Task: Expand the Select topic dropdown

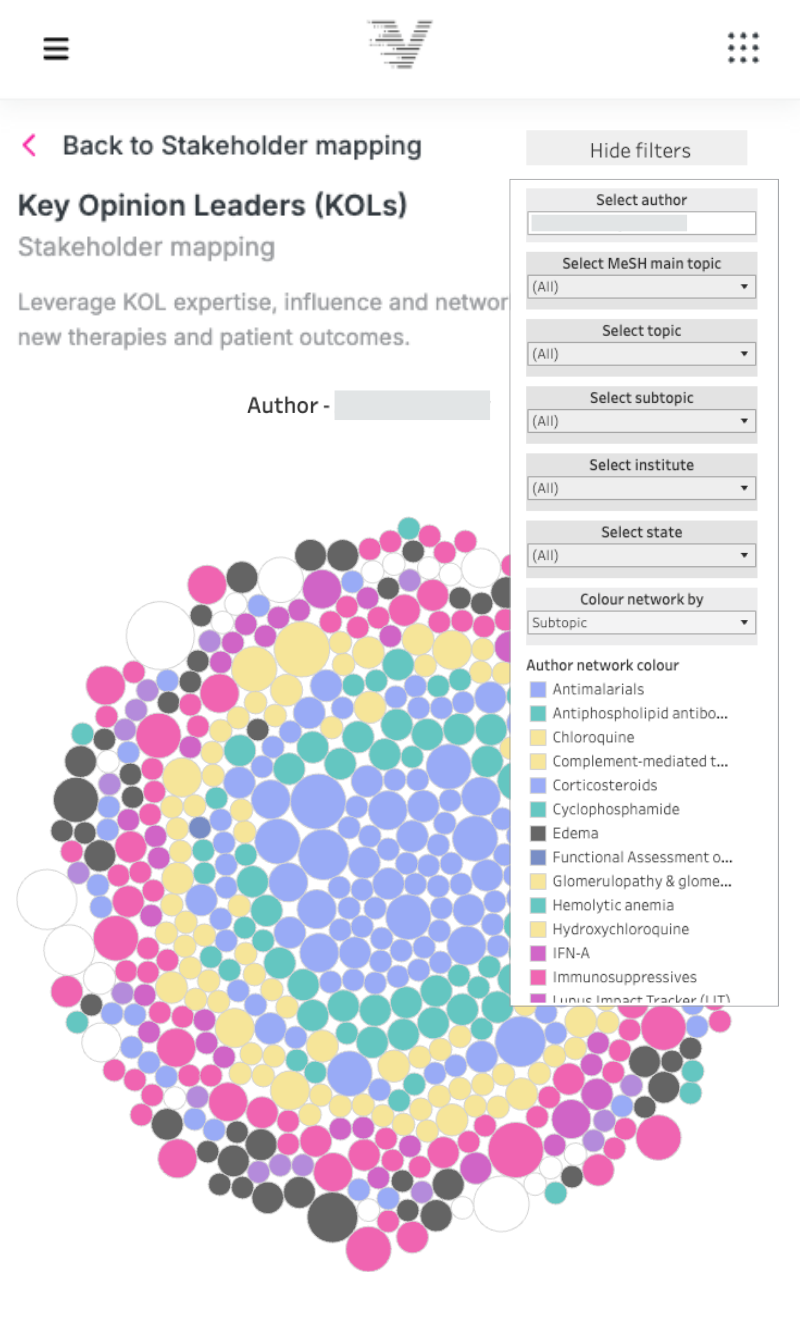Action: [x=641, y=354]
